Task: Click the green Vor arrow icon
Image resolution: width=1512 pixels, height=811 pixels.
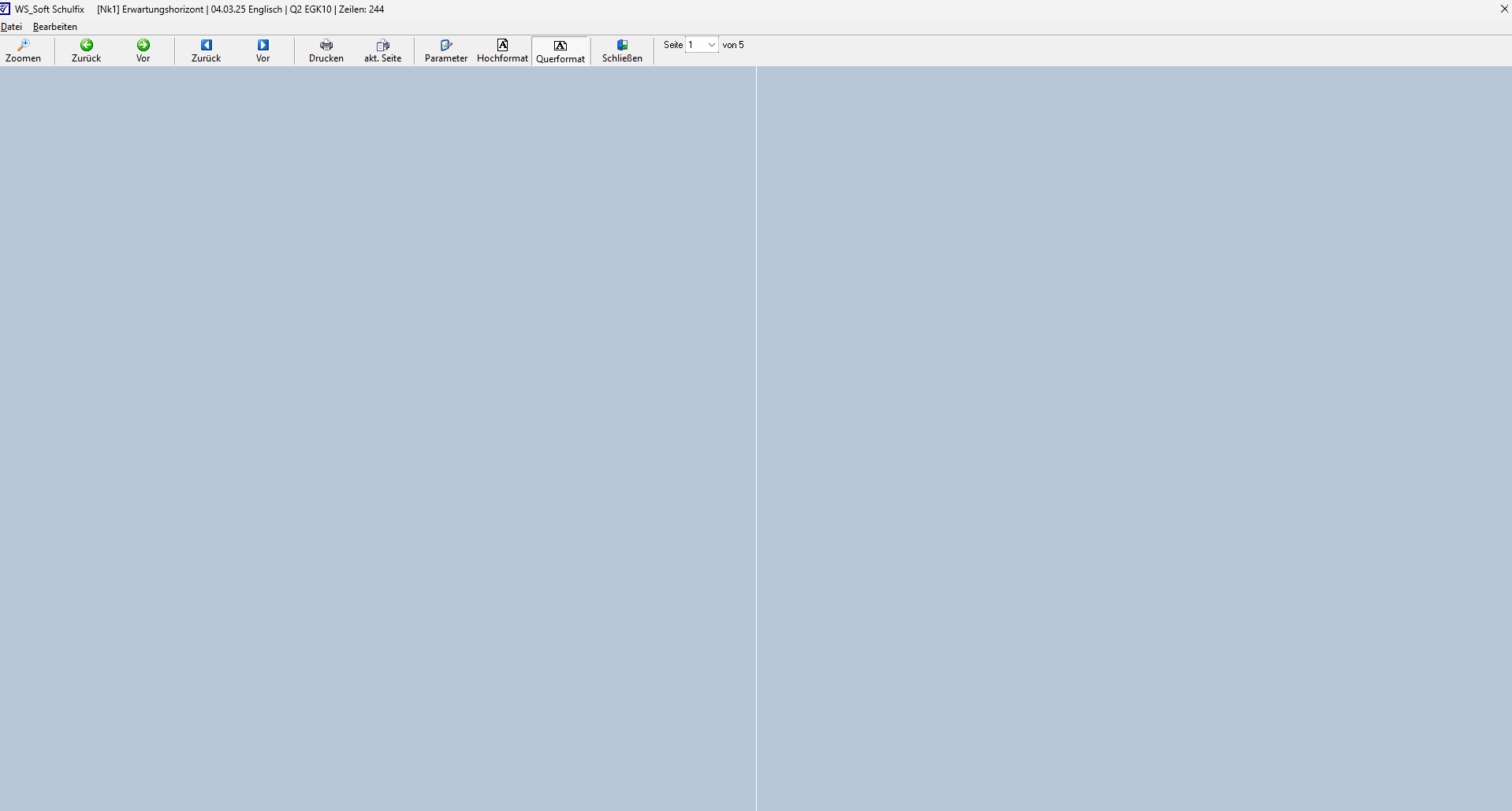Action: (x=143, y=46)
